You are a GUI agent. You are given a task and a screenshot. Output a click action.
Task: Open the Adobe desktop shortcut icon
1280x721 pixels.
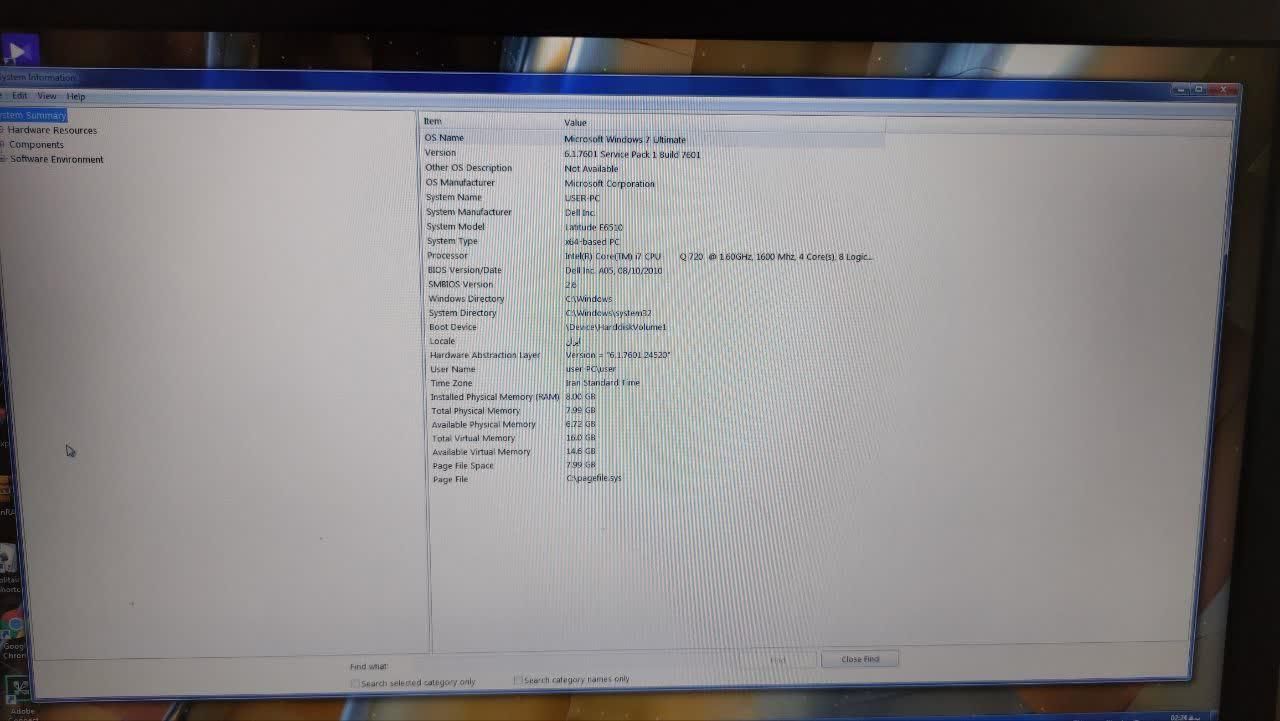tap(20, 697)
